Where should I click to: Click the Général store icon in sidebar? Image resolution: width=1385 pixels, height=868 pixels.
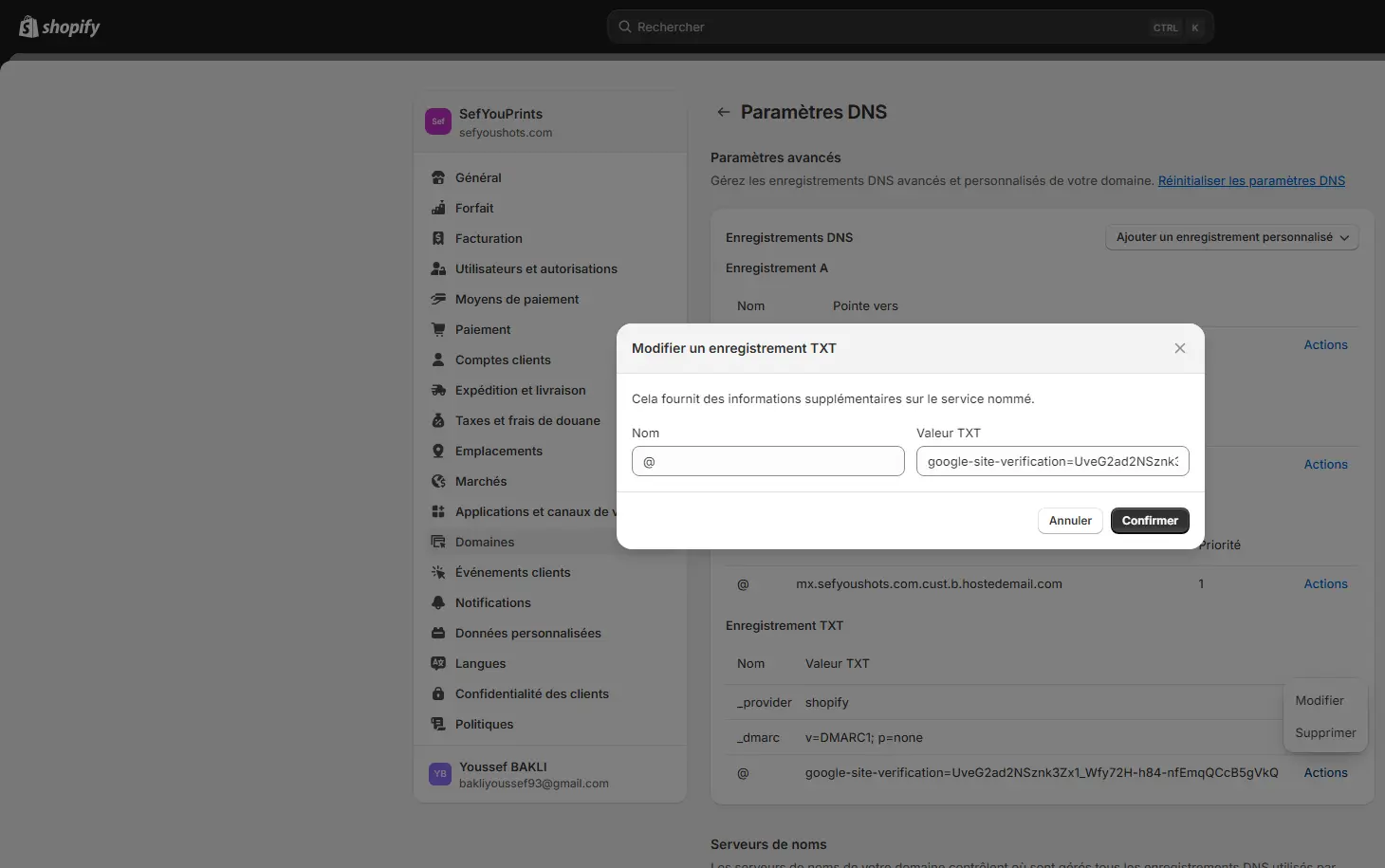click(x=438, y=177)
